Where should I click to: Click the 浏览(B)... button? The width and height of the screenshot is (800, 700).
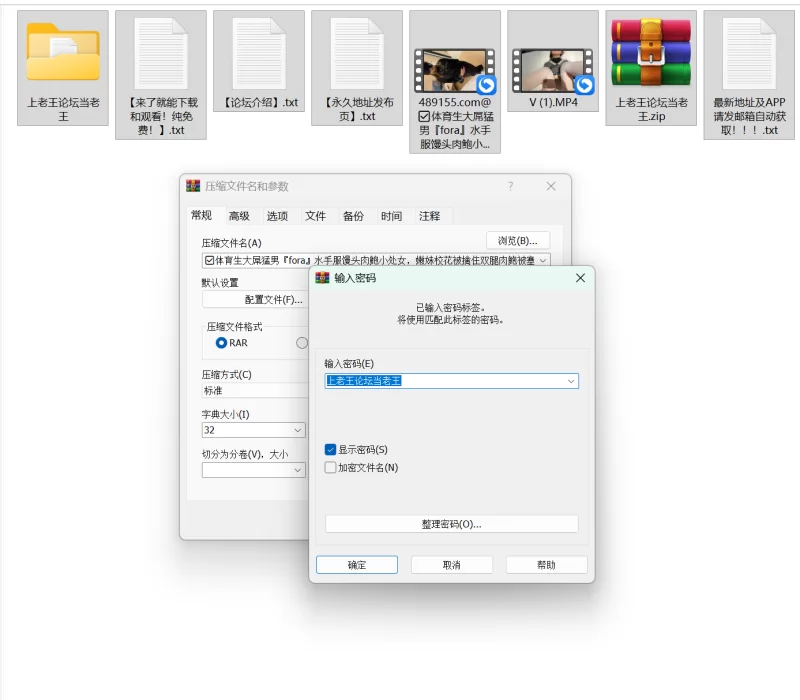518,241
